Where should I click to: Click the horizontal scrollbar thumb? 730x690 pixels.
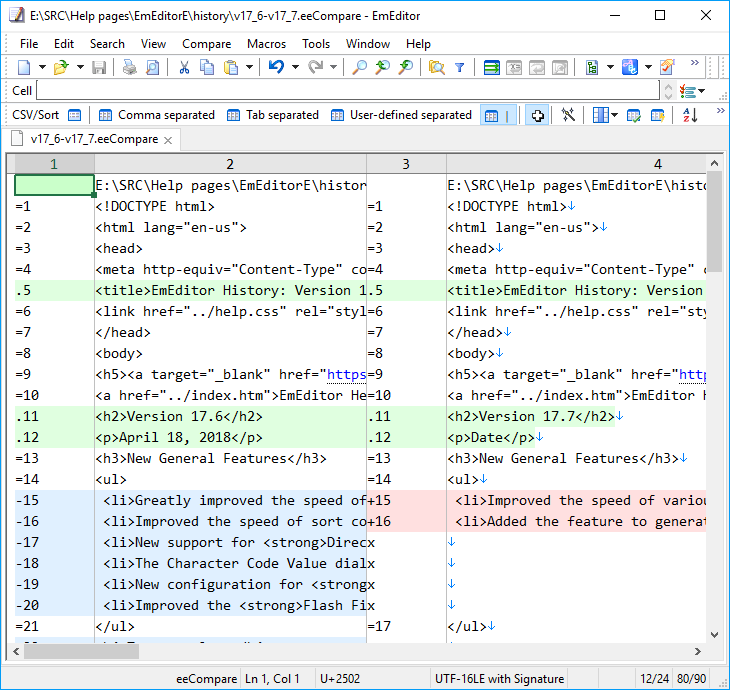click(x=81, y=651)
